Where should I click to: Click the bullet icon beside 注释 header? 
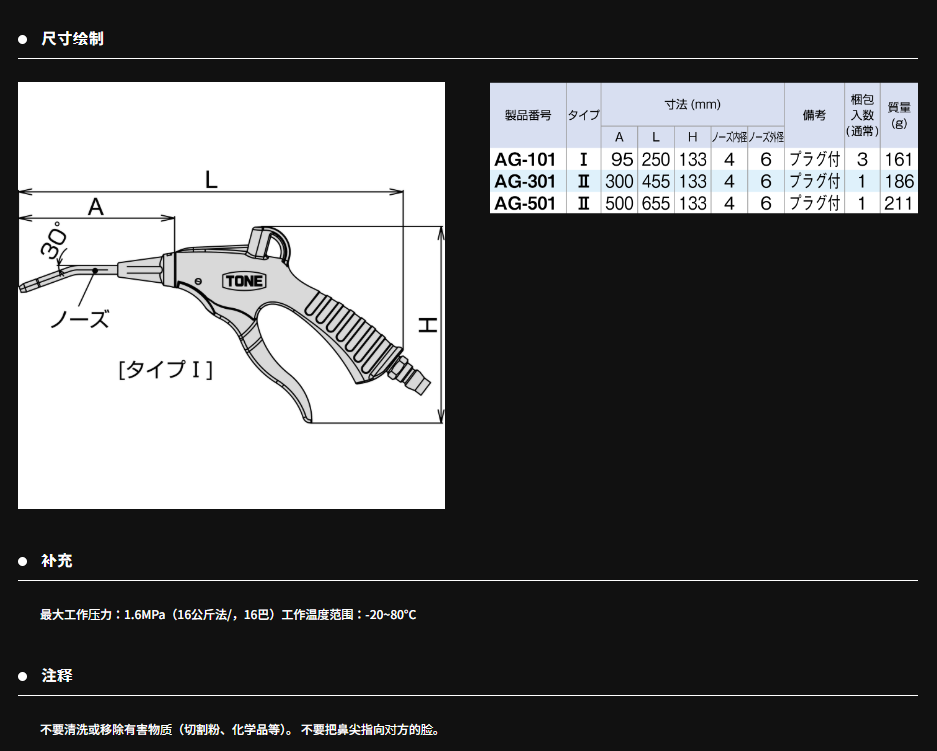[x=21, y=676]
